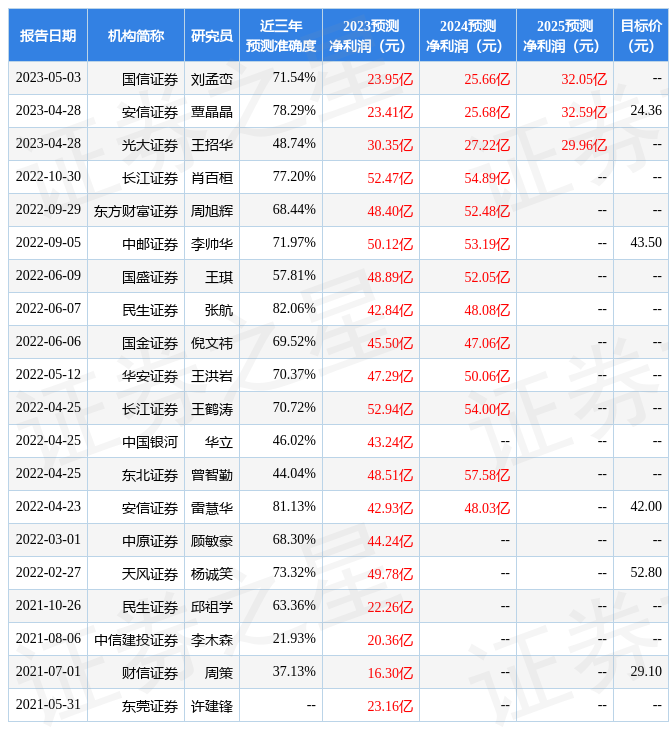Click target price 29.10
The image size is (669, 730).
coord(646,672)
